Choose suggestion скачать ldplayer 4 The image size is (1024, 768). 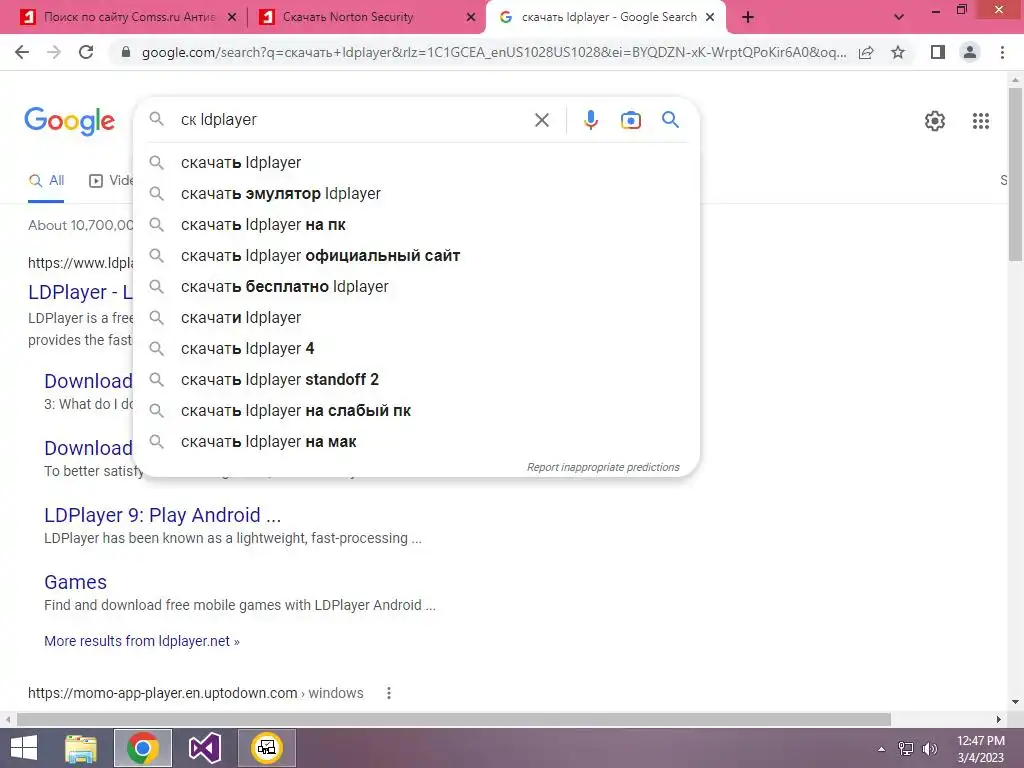[x=417, y=349]
